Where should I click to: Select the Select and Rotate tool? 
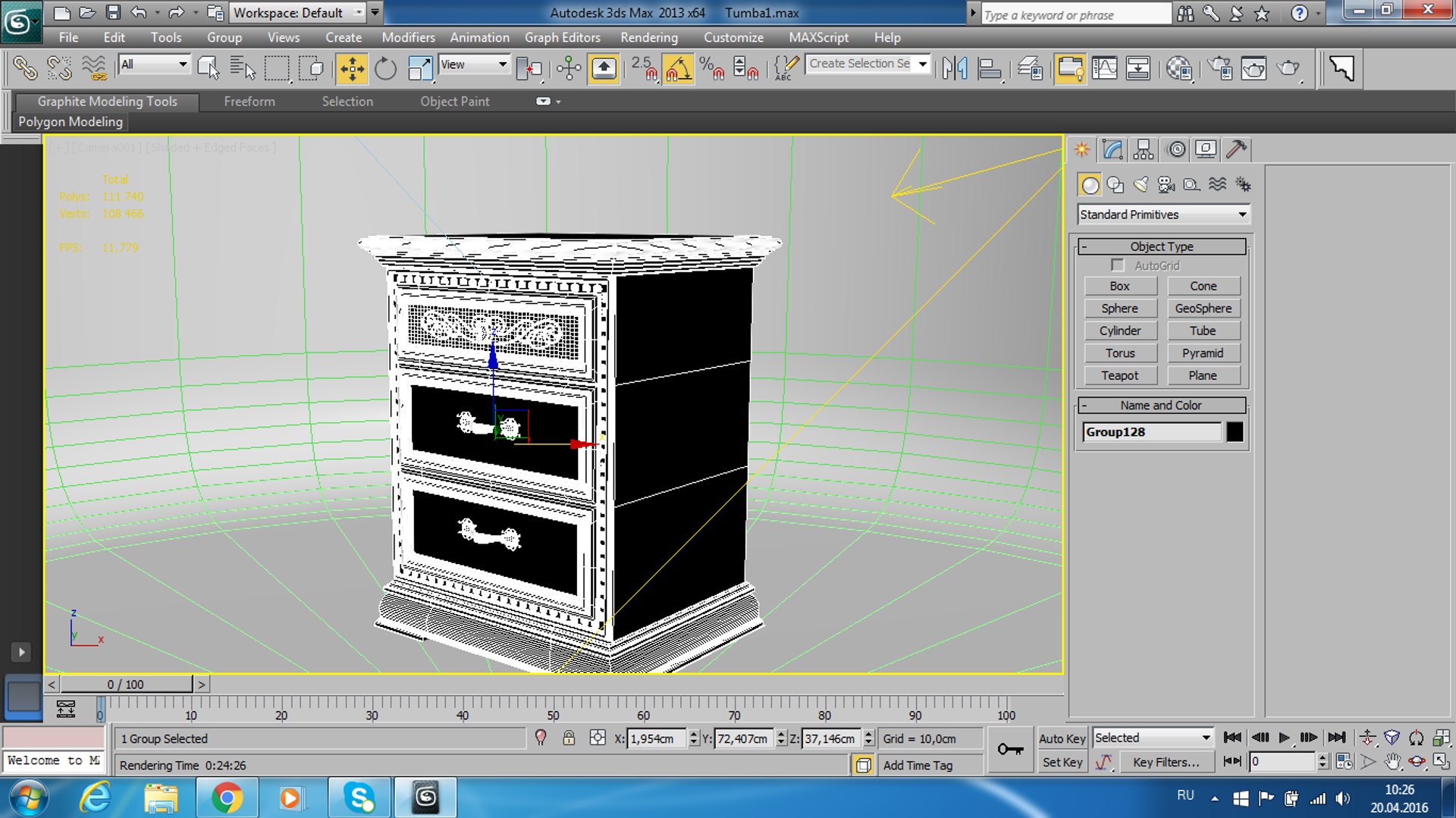click(385, 68)
